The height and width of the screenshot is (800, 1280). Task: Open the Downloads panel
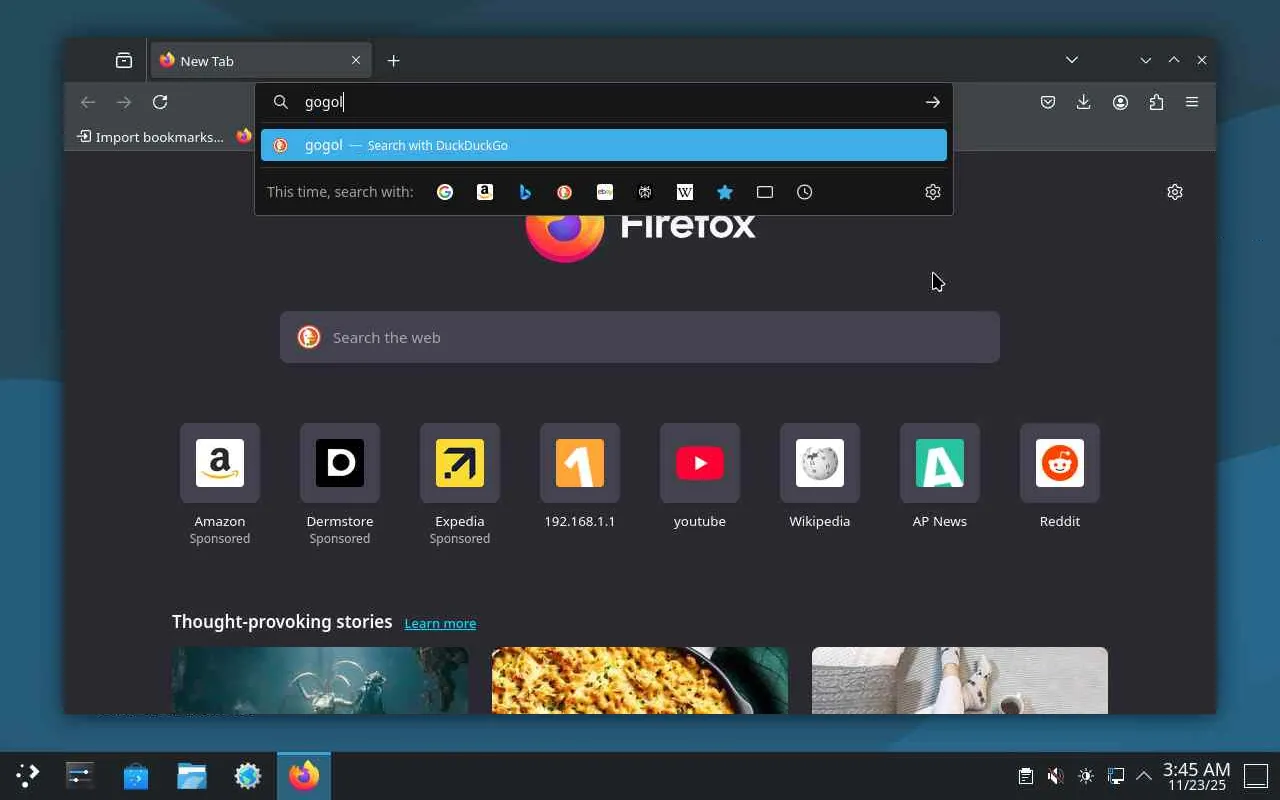click(x=1084, y=102)
